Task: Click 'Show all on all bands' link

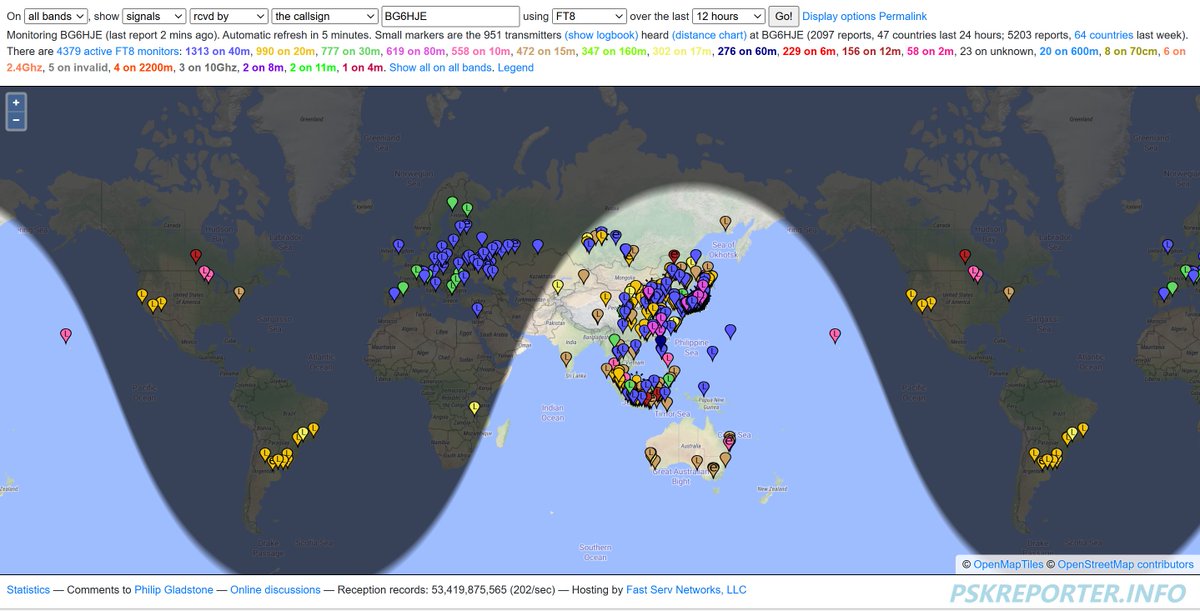Action: [x=439, y=68]
